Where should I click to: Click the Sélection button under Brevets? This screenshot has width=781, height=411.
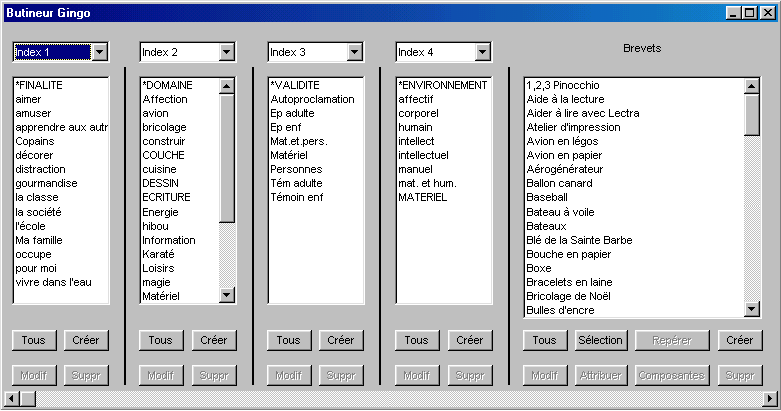[600, 340]
